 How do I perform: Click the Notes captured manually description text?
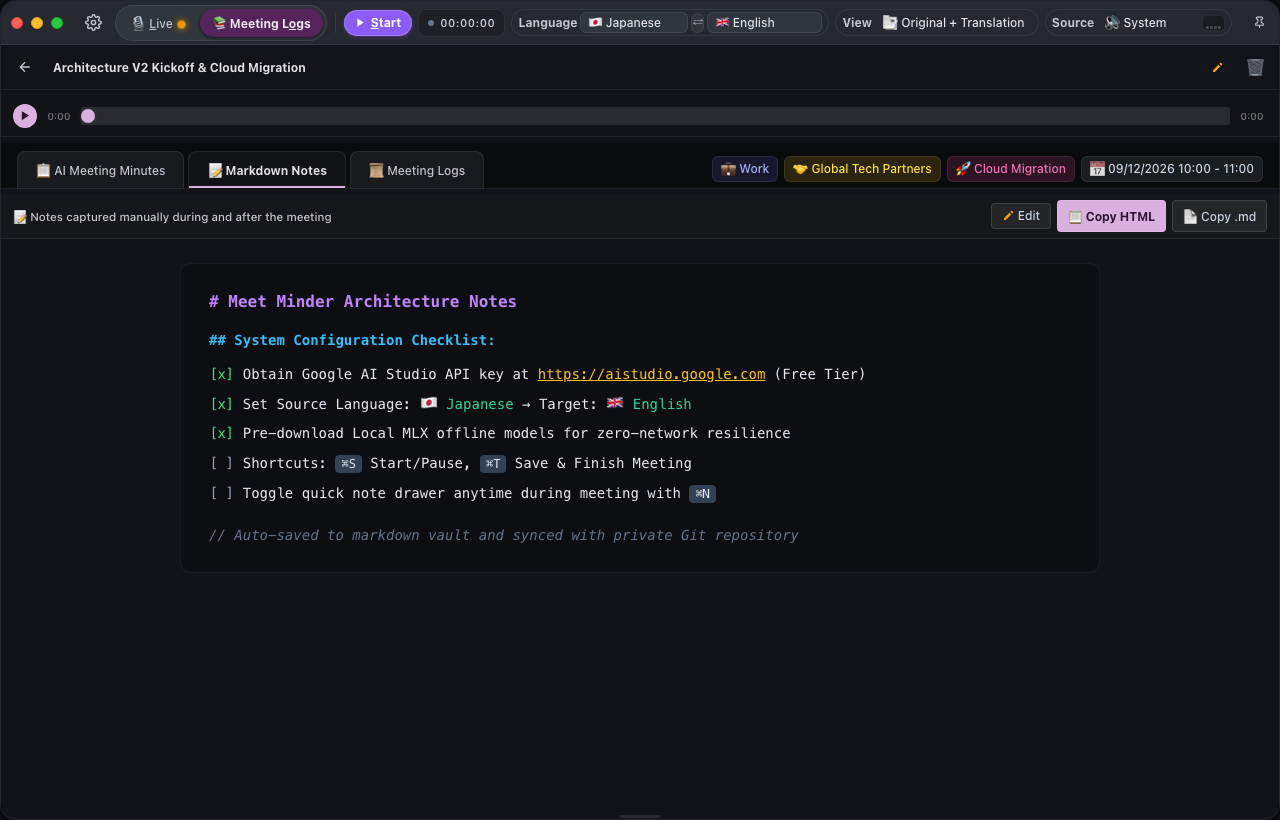tap(172, 217)
